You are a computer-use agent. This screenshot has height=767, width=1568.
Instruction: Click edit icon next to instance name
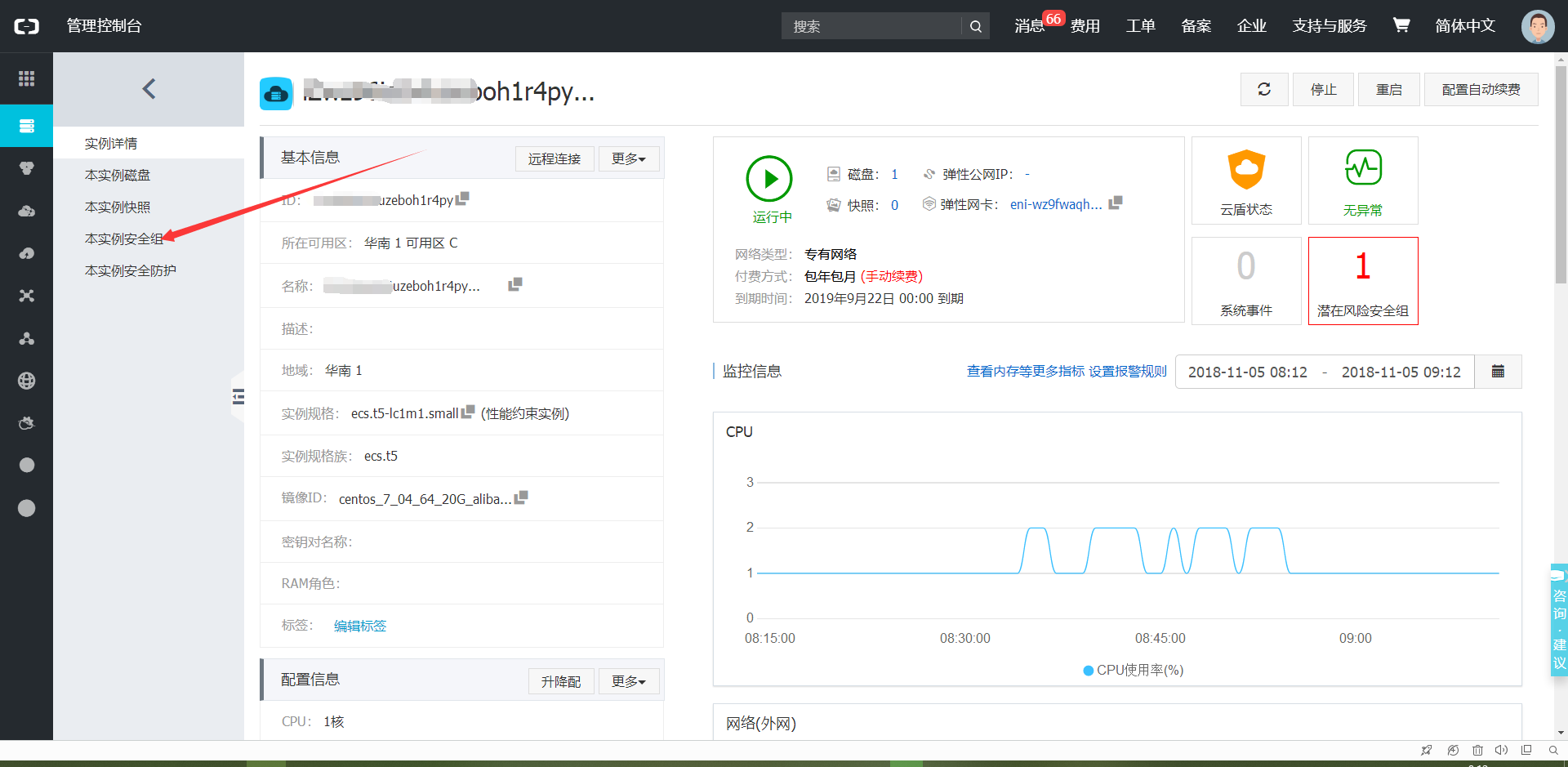514,284
